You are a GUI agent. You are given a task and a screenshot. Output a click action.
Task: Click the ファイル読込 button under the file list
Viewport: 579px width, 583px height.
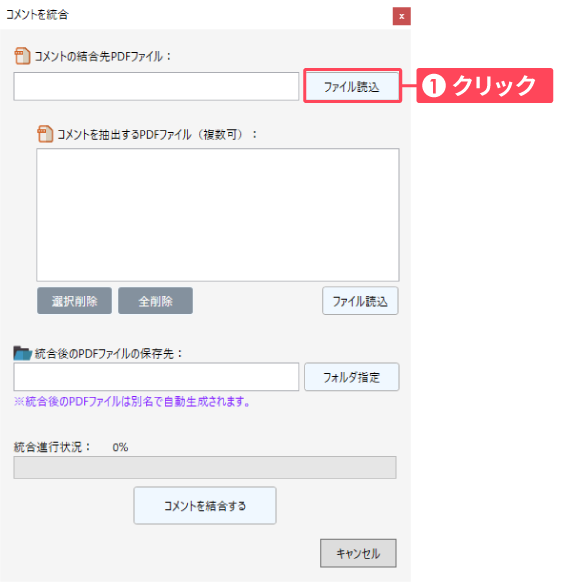(x=360, y=301)
